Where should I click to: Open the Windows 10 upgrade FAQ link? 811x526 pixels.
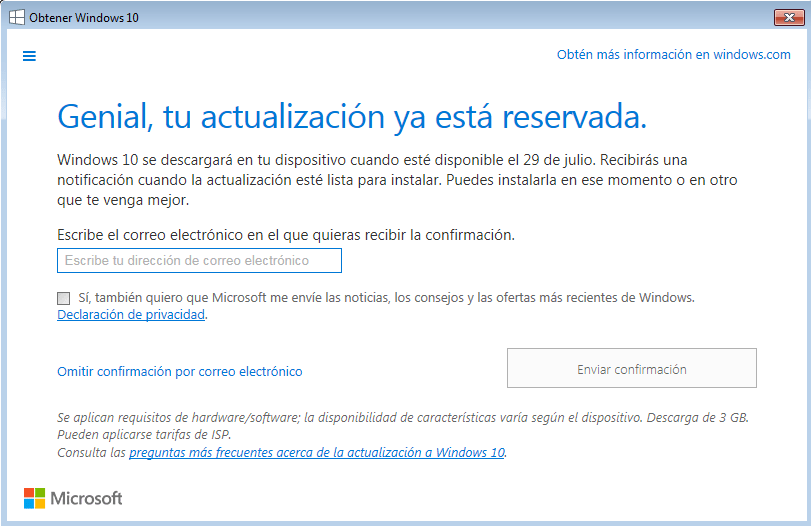click(x=317, y=453)
